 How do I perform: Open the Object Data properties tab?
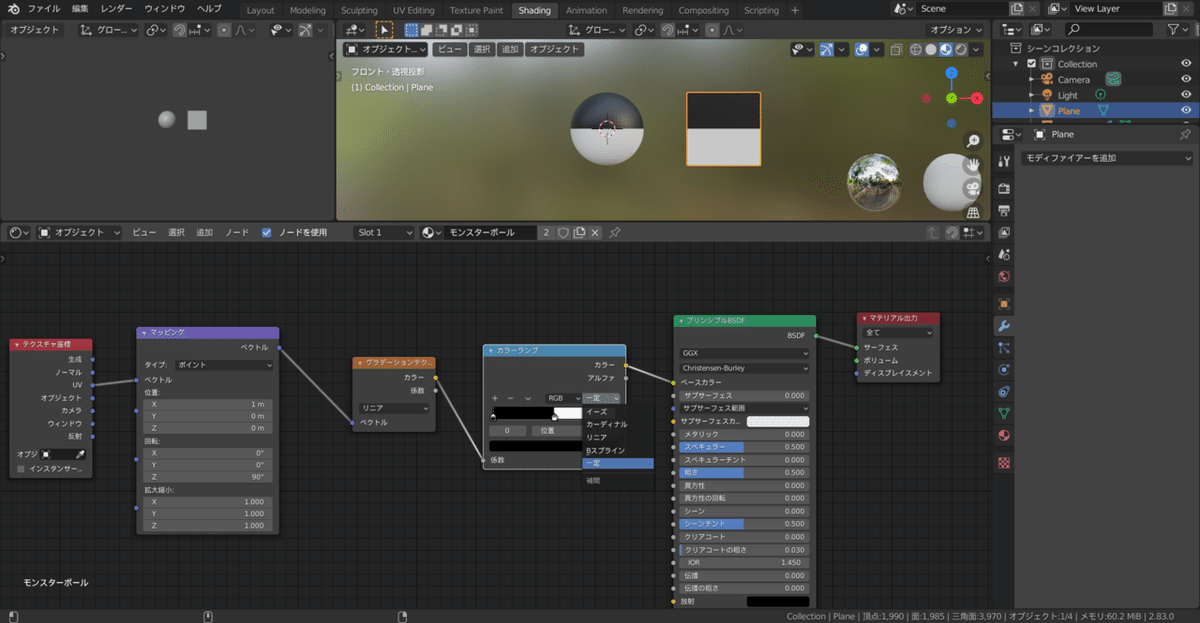1004,413
